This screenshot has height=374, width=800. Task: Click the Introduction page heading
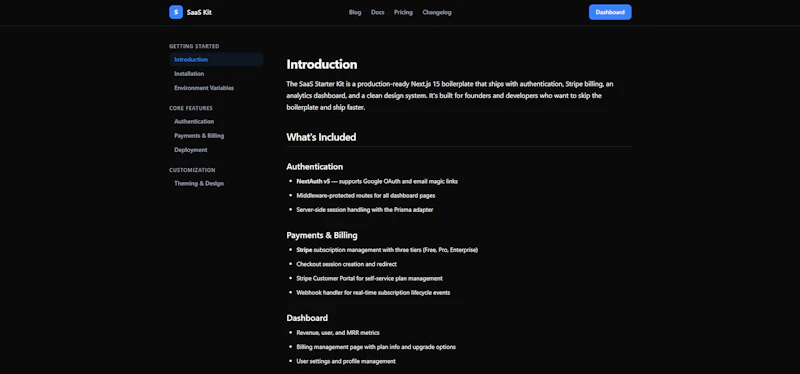coord(321,64)
